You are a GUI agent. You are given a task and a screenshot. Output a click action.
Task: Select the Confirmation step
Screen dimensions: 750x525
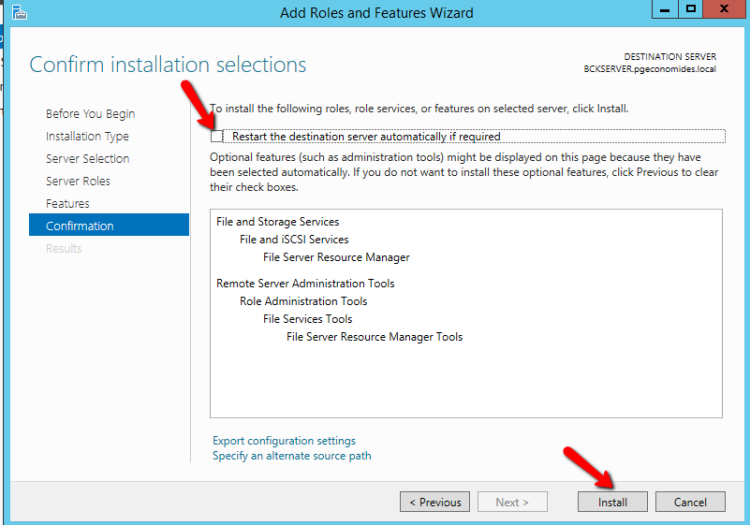pyautogui.click(x=80, y=226)
